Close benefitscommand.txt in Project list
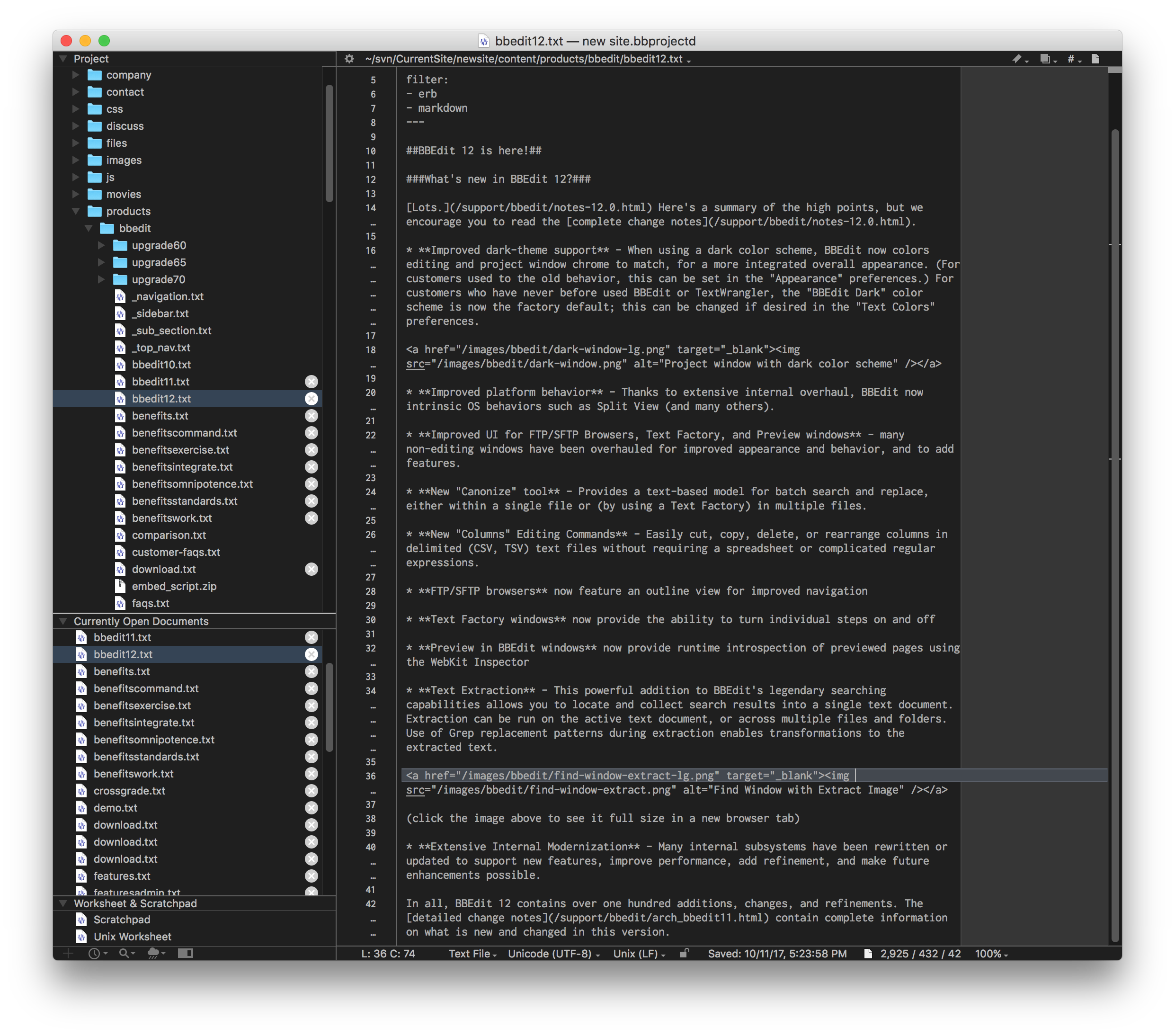Image resolution: width=1175 pixels, height=1036 pixels. (311, 433)
